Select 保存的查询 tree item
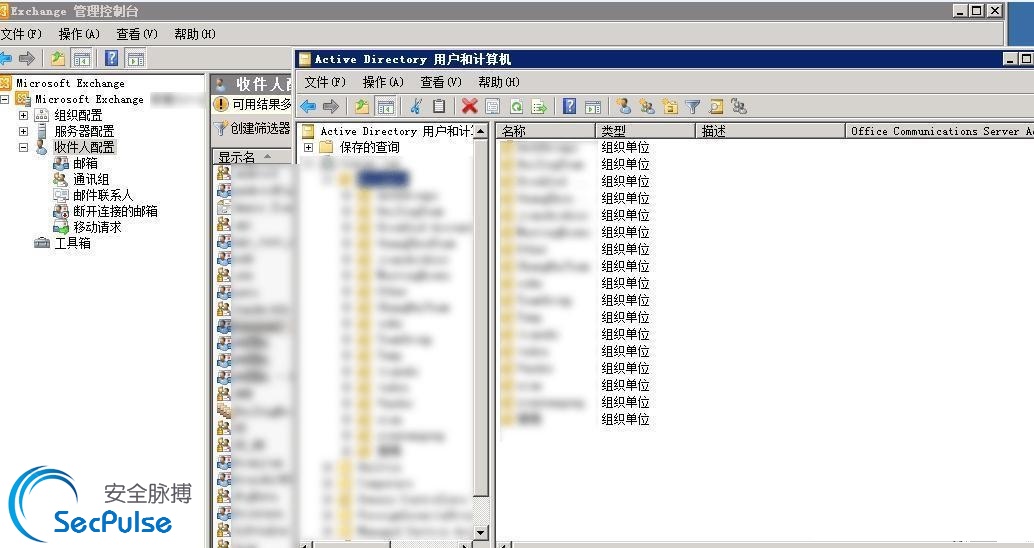The width and height of the screenshot is (1034, 548). [370, 147]
